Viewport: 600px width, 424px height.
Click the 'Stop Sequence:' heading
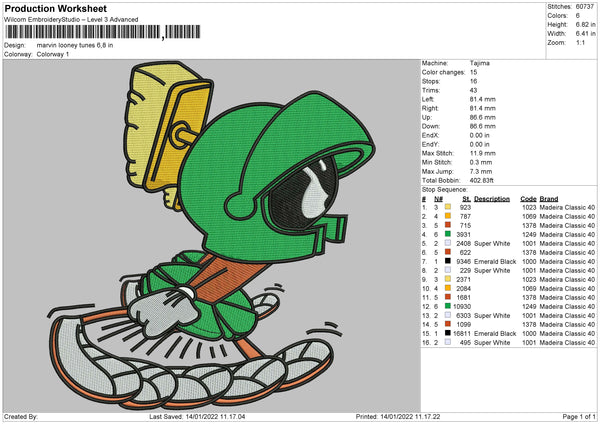pyautogui.click(x=445, y=190)
